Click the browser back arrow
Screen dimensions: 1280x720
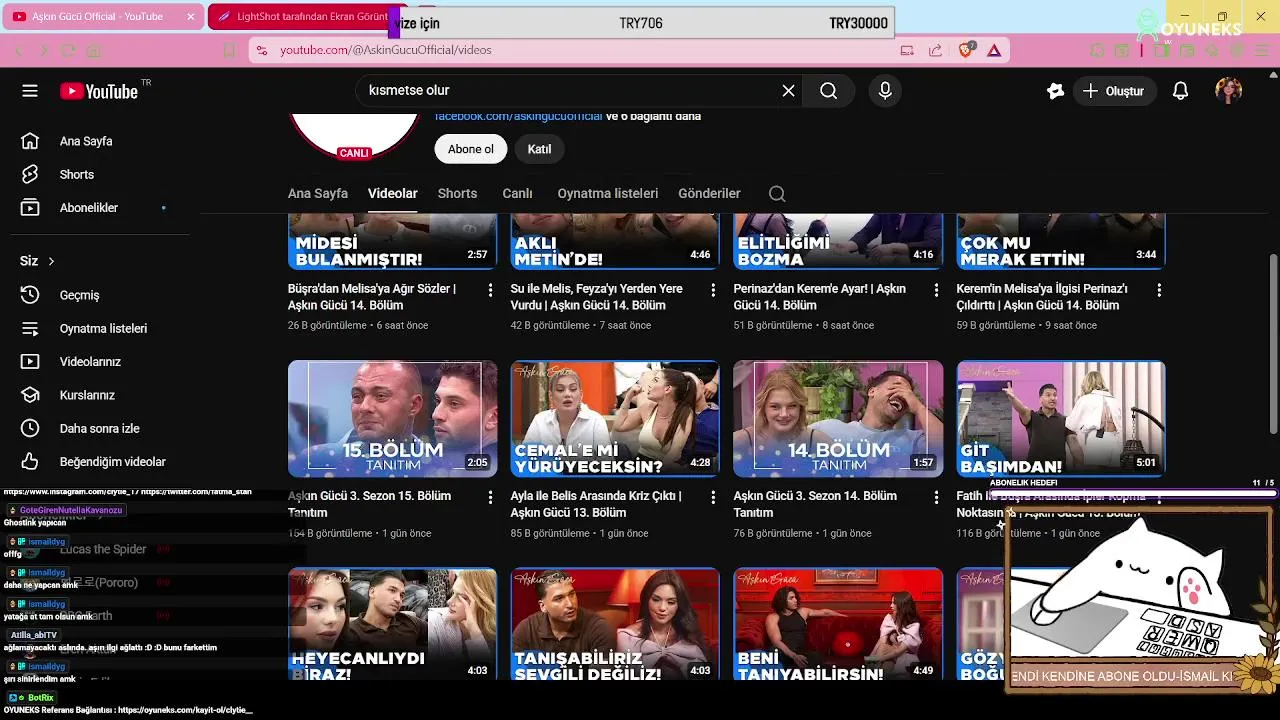pos(18,50)
